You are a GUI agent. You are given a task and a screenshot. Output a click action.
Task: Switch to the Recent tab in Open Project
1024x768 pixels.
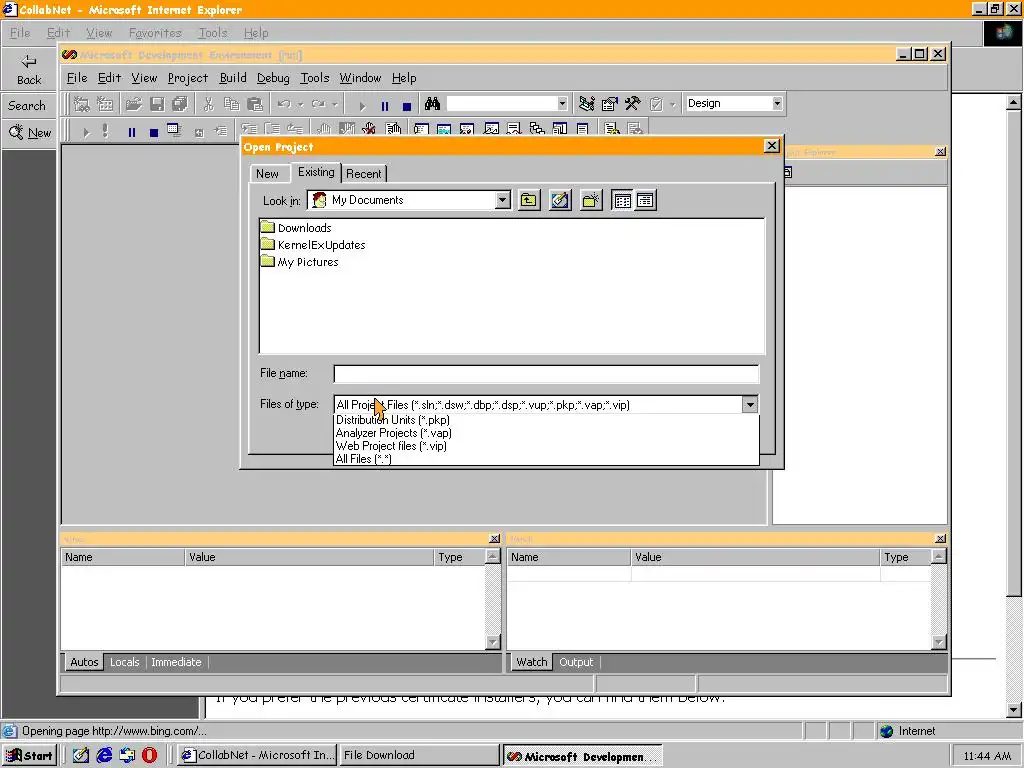(364, 174)
